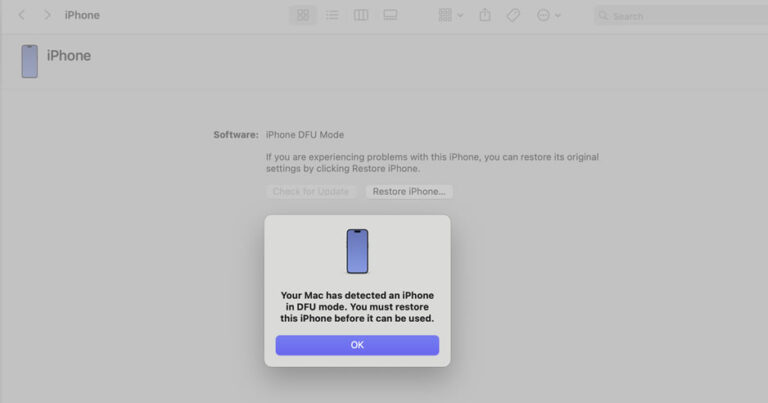This screenshot has height=403, width=768.
Task: Click the Check for Update button
Action: (x=311, y=191)
